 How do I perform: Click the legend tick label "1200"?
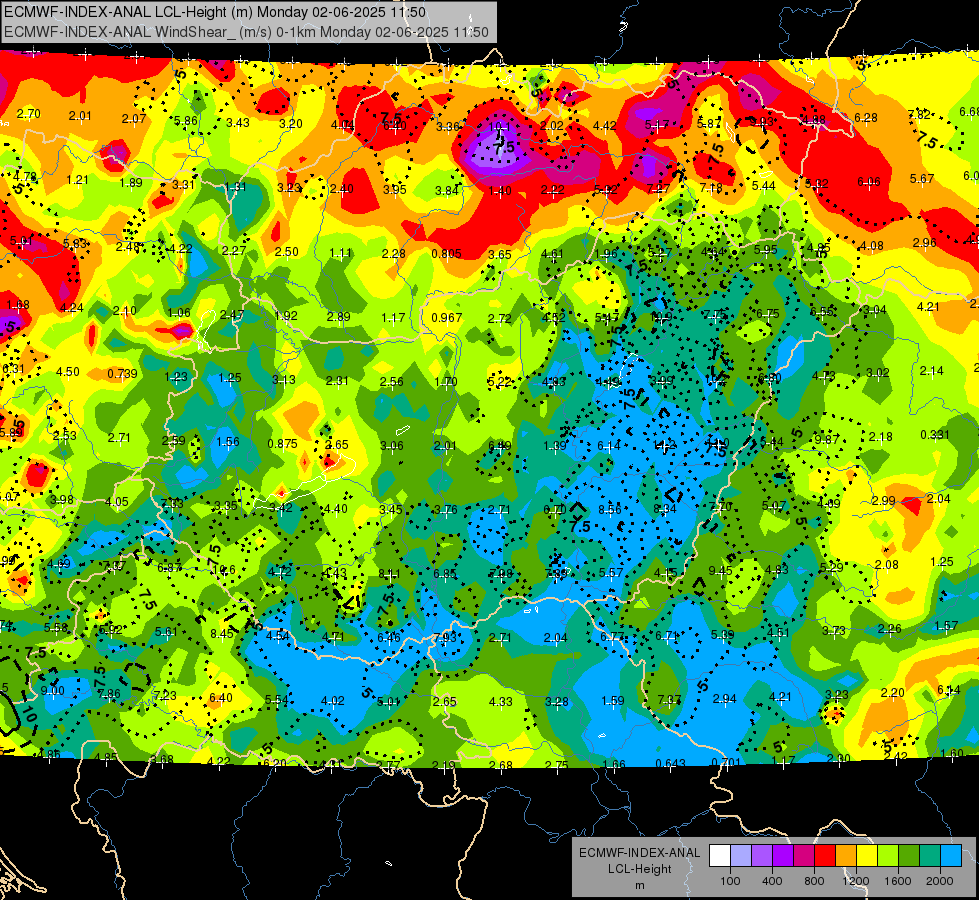[x=855, y=881]
